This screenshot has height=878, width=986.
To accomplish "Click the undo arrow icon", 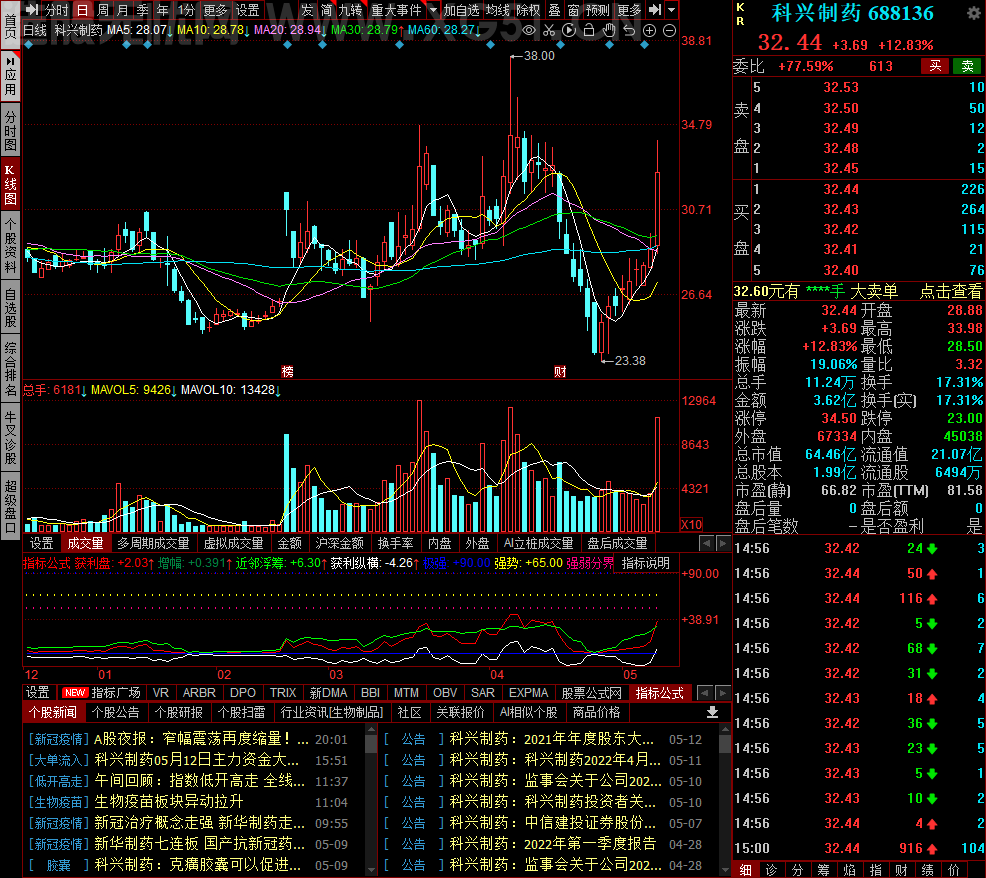I will [629, 30].
